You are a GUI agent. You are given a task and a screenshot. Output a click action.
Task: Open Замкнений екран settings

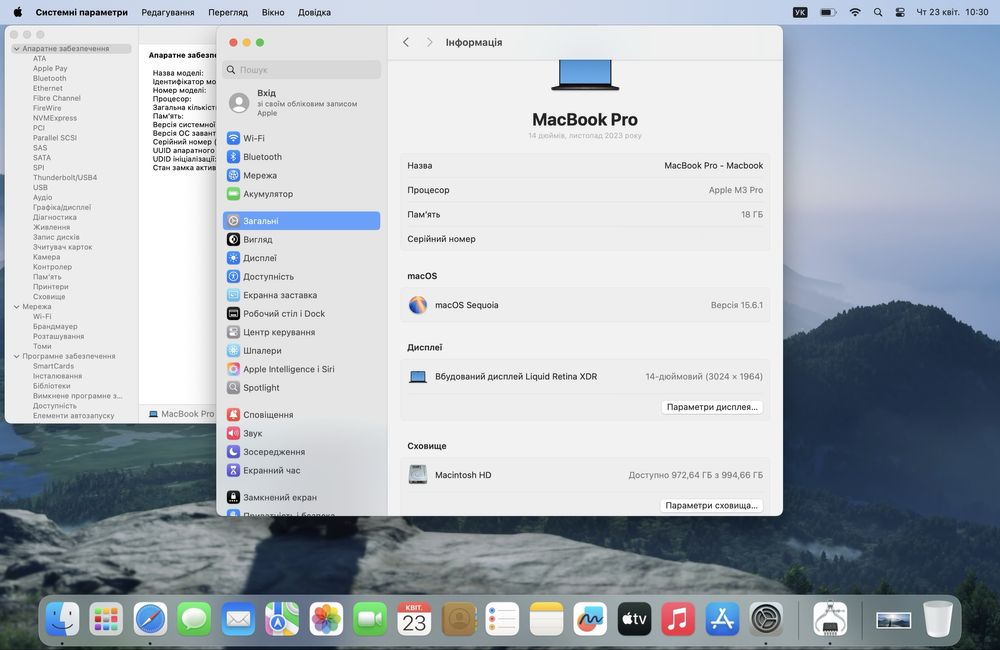302,497
